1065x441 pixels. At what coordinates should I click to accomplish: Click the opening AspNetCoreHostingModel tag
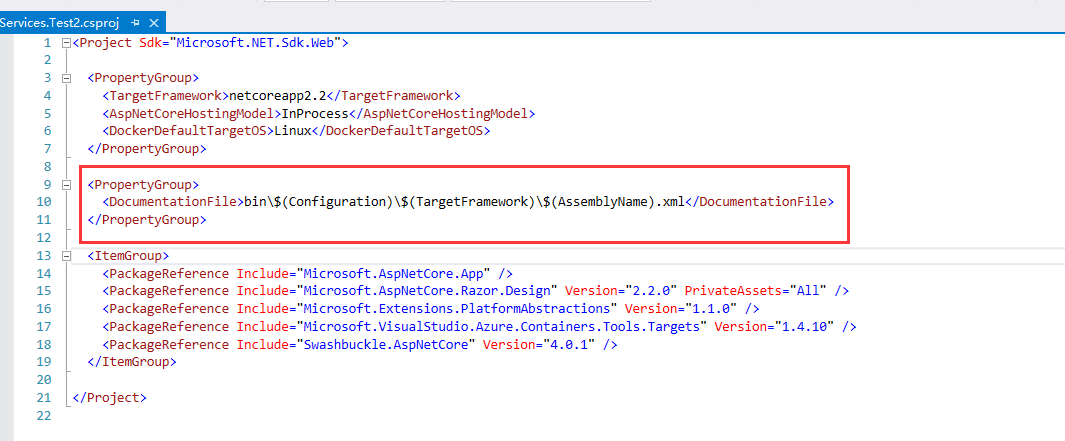tap(192, 113)
